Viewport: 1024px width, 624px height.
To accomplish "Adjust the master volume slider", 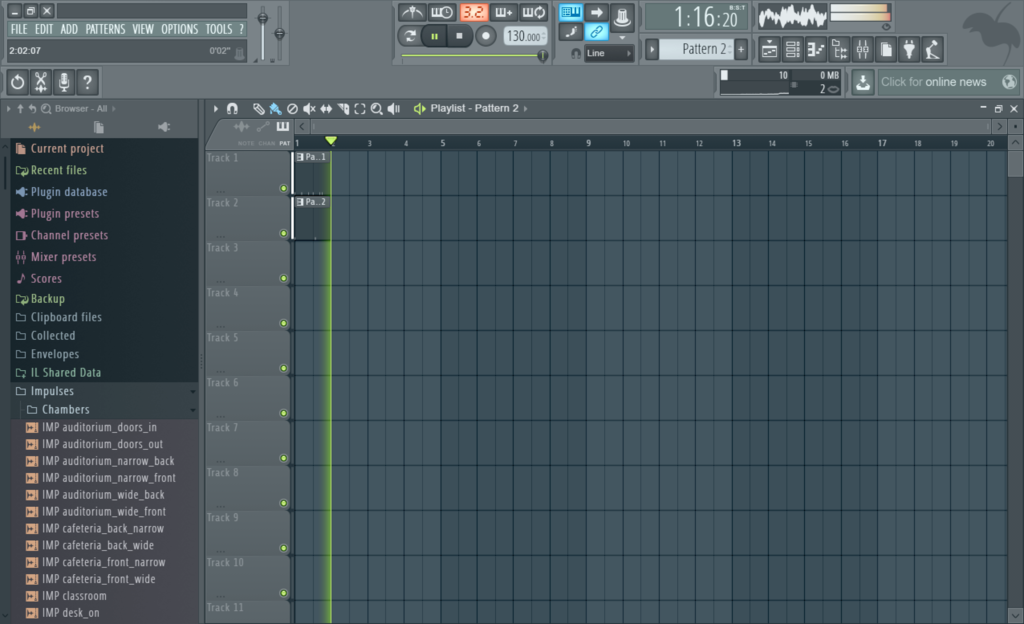I will [x=263, y=34].
